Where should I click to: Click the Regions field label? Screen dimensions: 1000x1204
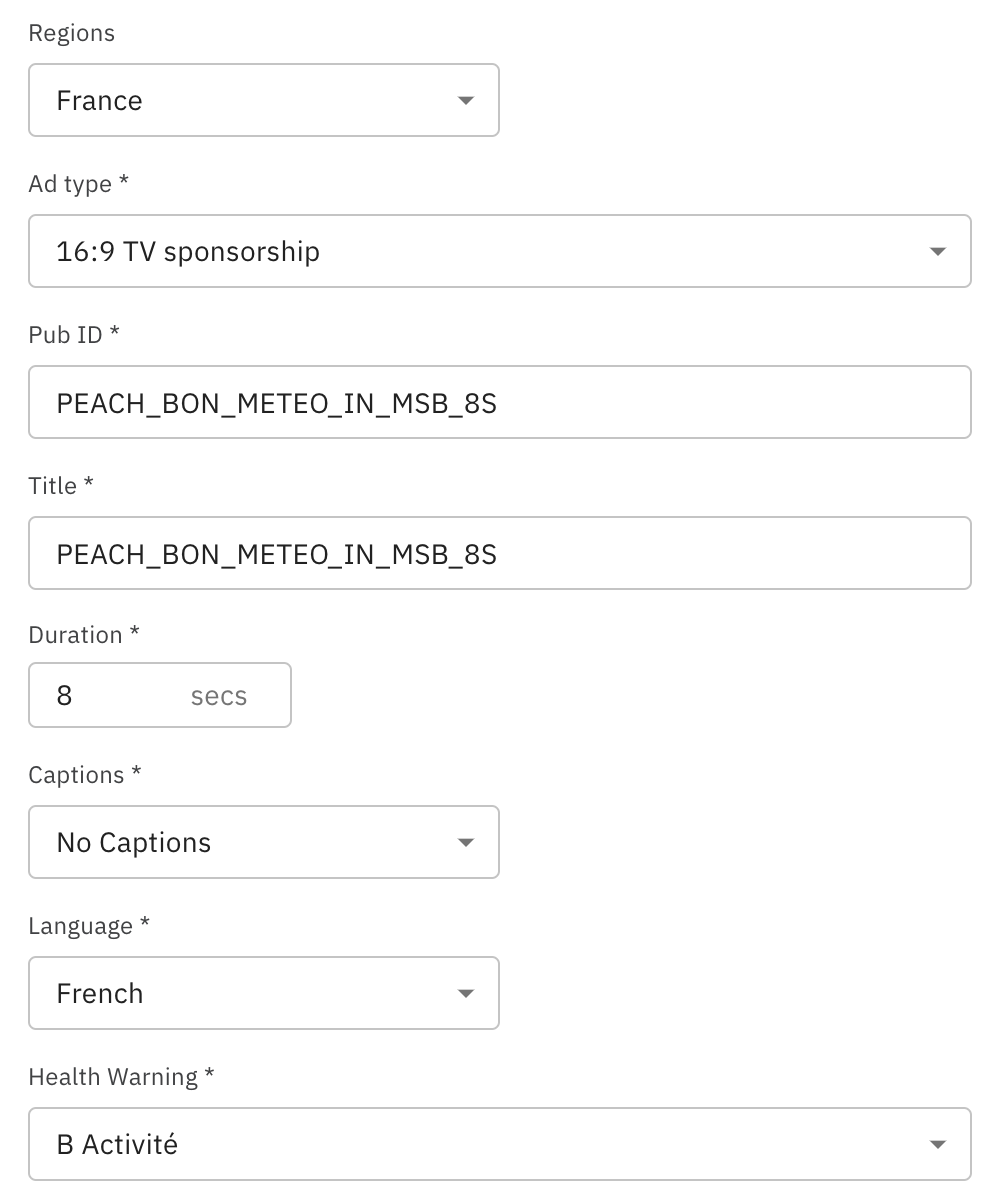[x=71, y=33]
